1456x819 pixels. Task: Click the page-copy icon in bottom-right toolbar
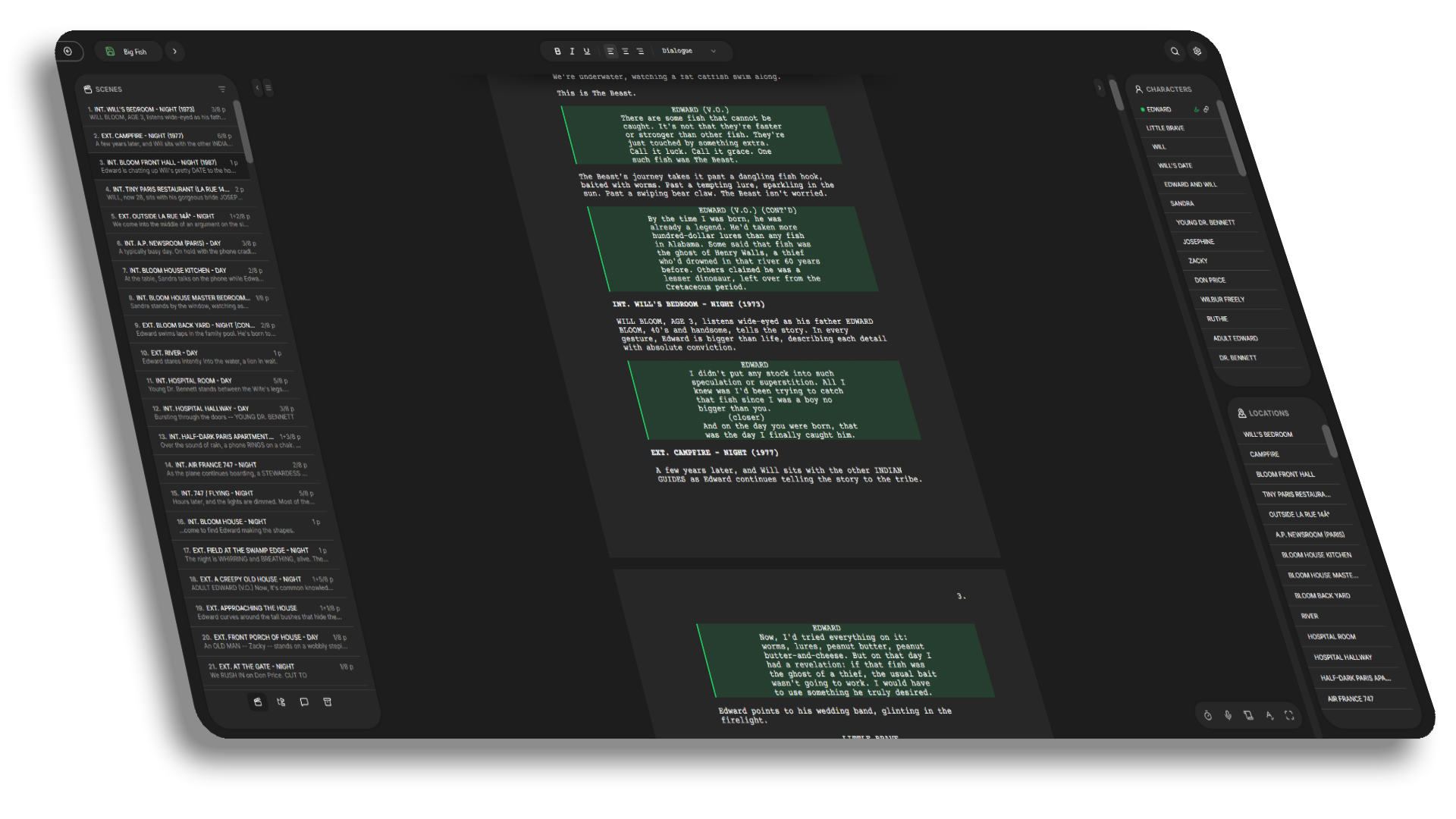click(x=1248, y=715)
